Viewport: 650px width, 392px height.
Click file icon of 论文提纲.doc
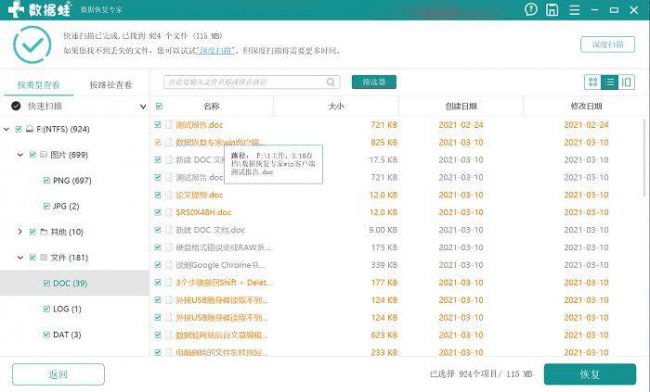[169, 195]
